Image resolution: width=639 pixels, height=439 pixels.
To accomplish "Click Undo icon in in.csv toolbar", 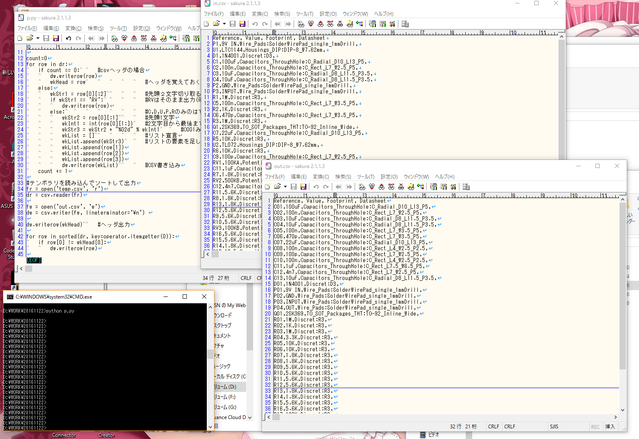I will coord(255,24).
